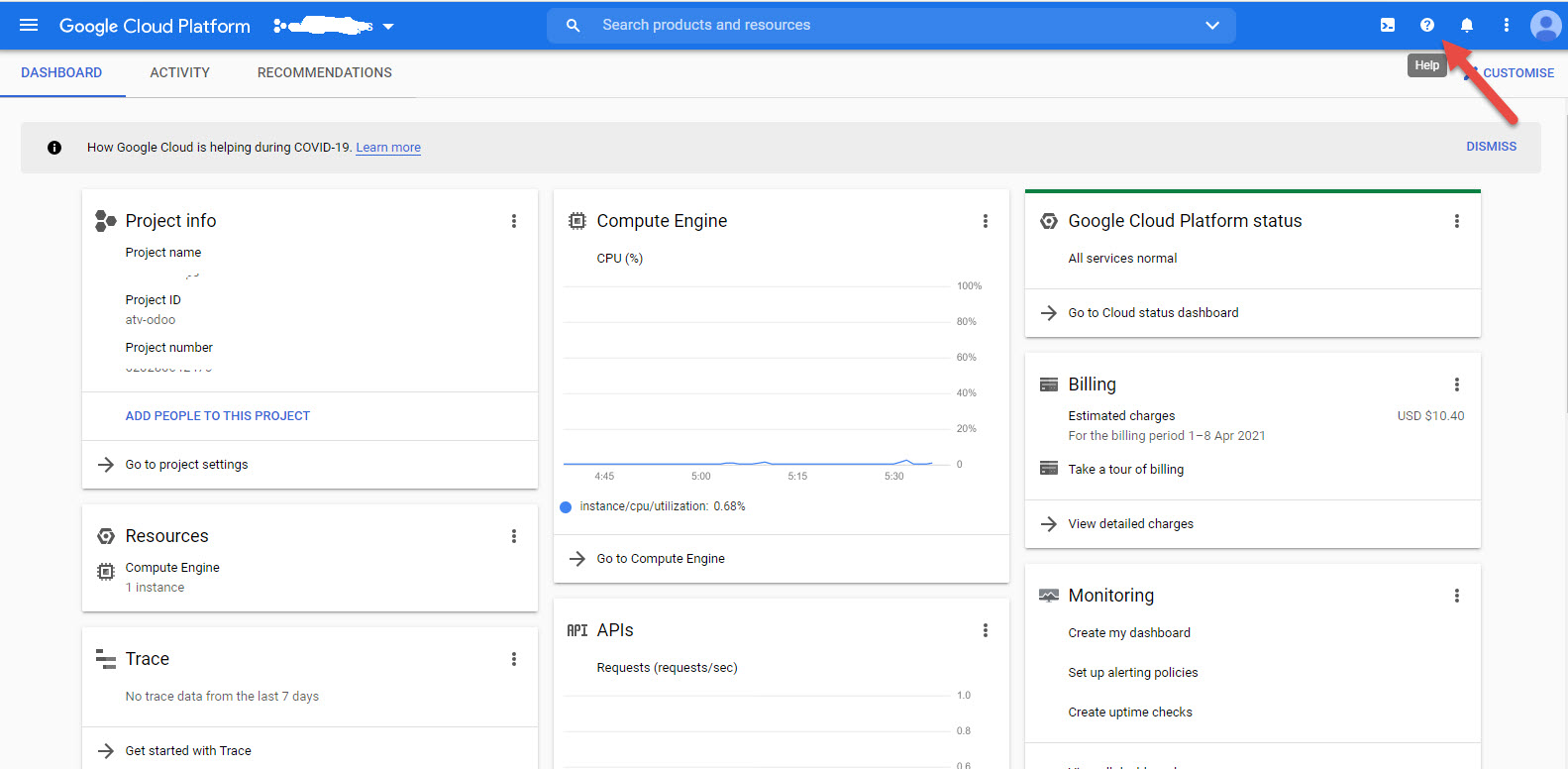This screenshot has height=769, width=1568.
Task: Open the hamburger navigation menu
Action: (29, 26)
